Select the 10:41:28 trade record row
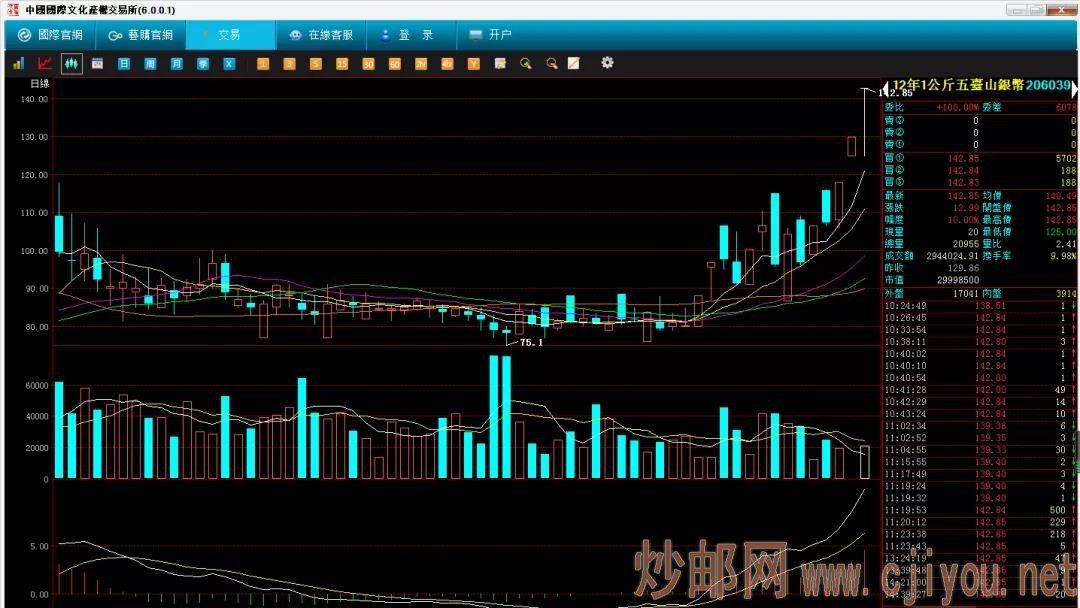Image resolution: width=1080 pixels, height=608 pixels. [x=979, y=390]
